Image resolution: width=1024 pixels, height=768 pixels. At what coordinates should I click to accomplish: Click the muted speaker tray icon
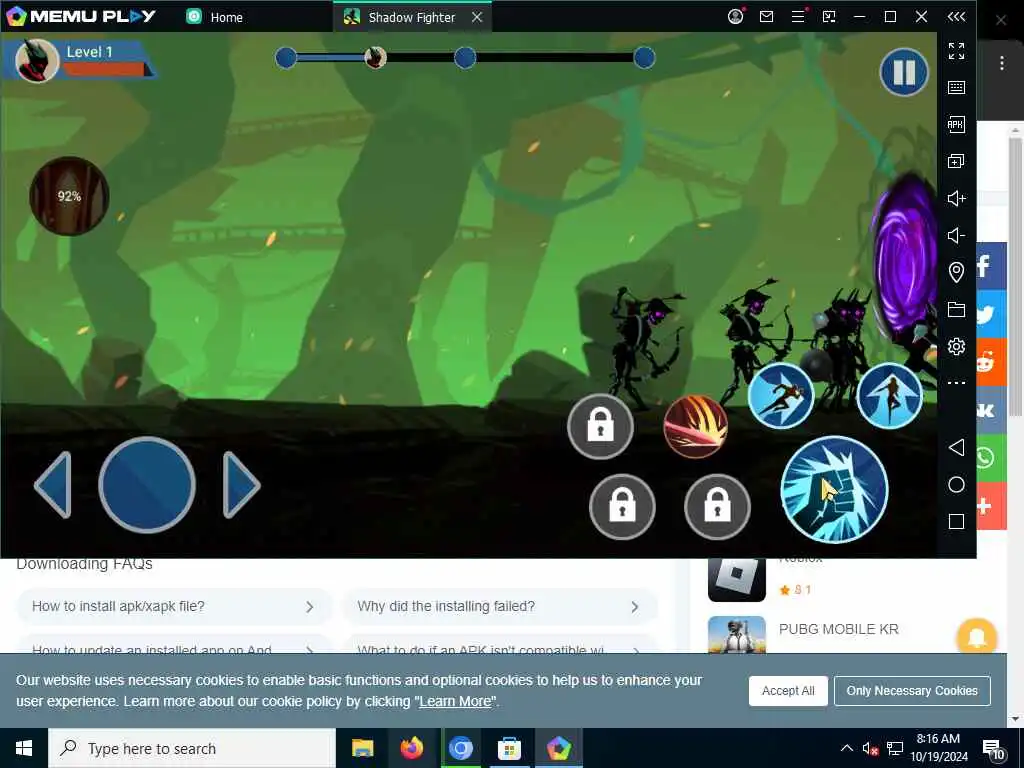[x=870, y=749]
